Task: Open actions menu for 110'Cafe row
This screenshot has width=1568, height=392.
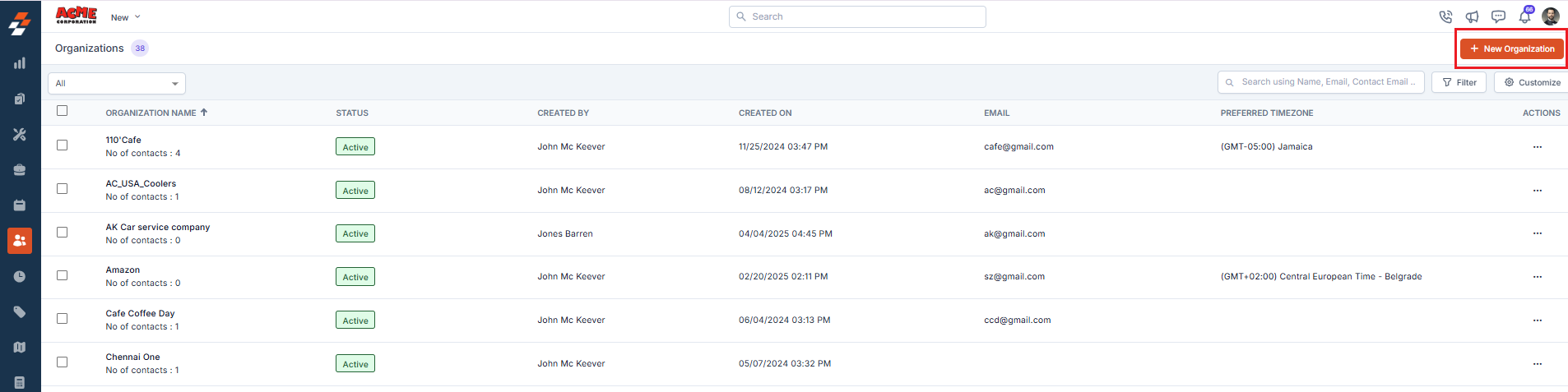Action: (1538, 147)
